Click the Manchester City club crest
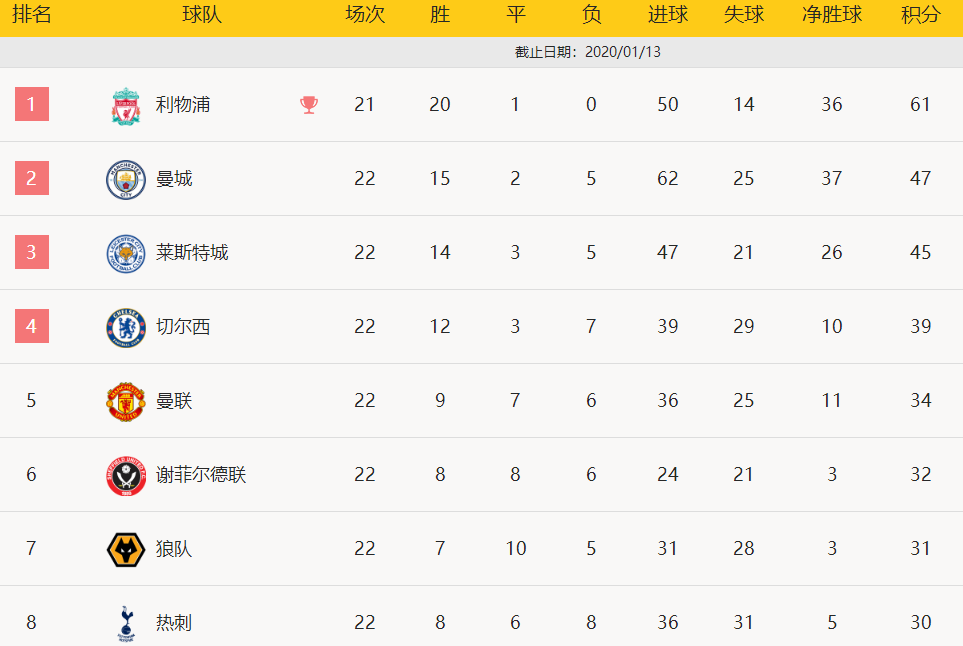This screenshot has width=963, height=646. (126, 179)
